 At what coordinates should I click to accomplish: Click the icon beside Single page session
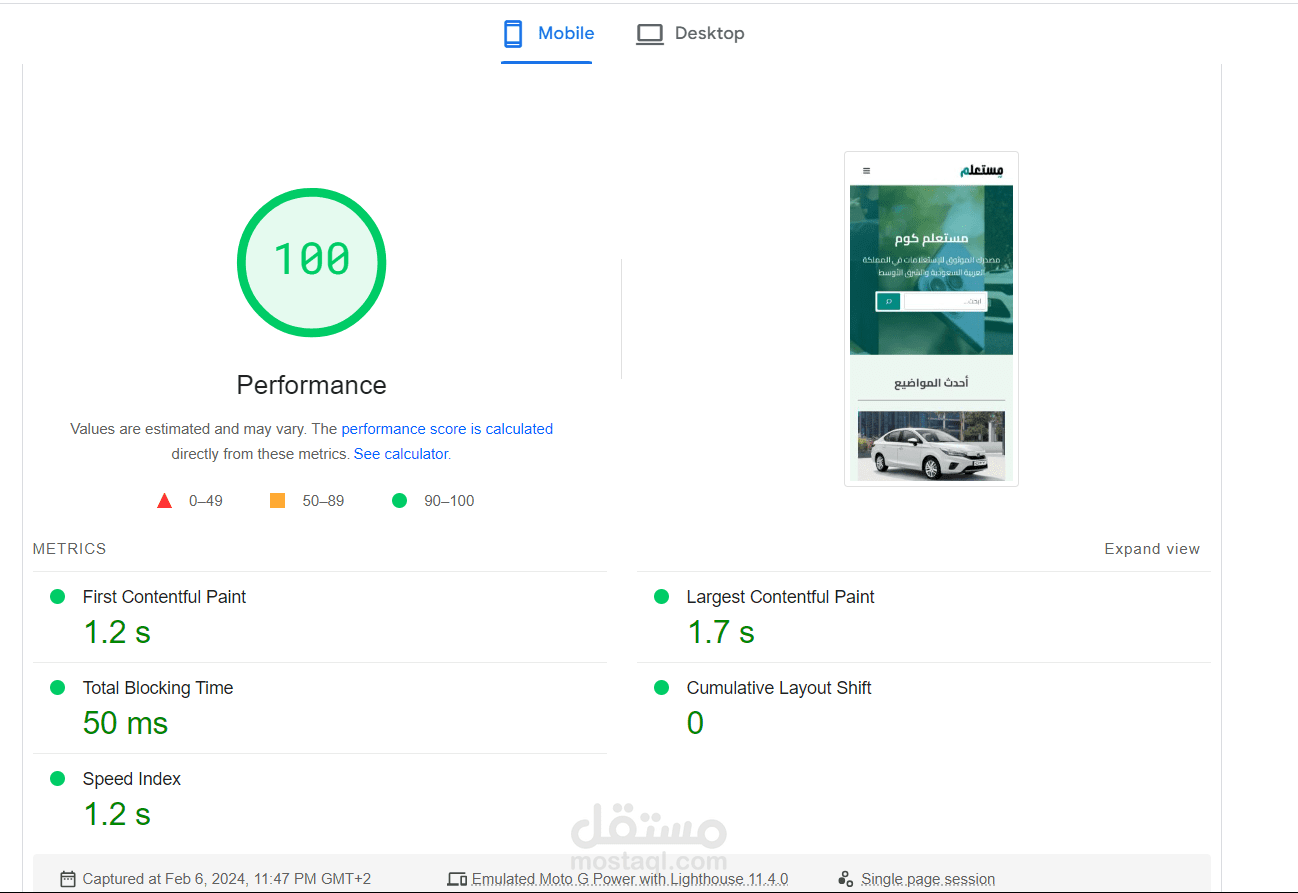(846, 880)
